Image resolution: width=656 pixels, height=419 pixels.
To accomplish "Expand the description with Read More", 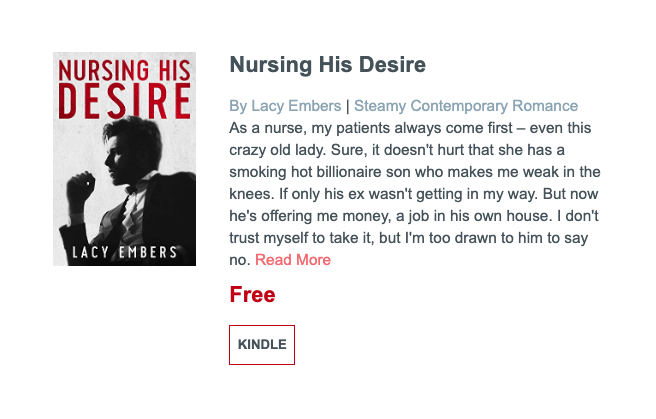I will 293,260.
